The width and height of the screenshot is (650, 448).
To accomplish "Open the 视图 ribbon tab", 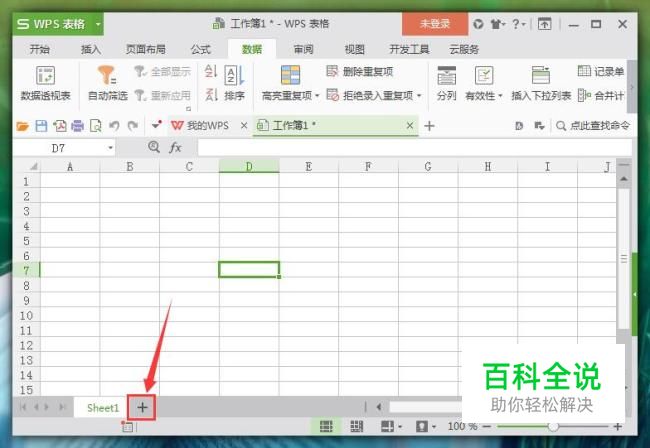I will pos(354,49).
